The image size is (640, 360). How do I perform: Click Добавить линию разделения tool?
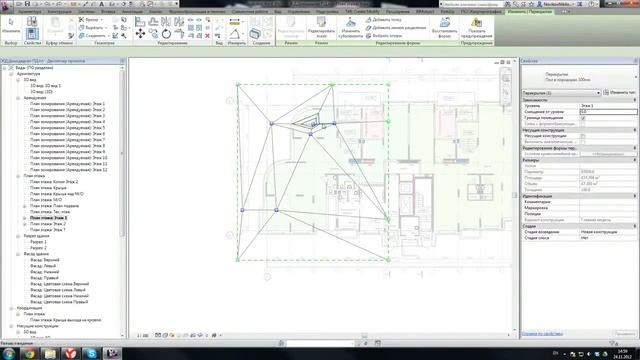[x=396, y=28]
